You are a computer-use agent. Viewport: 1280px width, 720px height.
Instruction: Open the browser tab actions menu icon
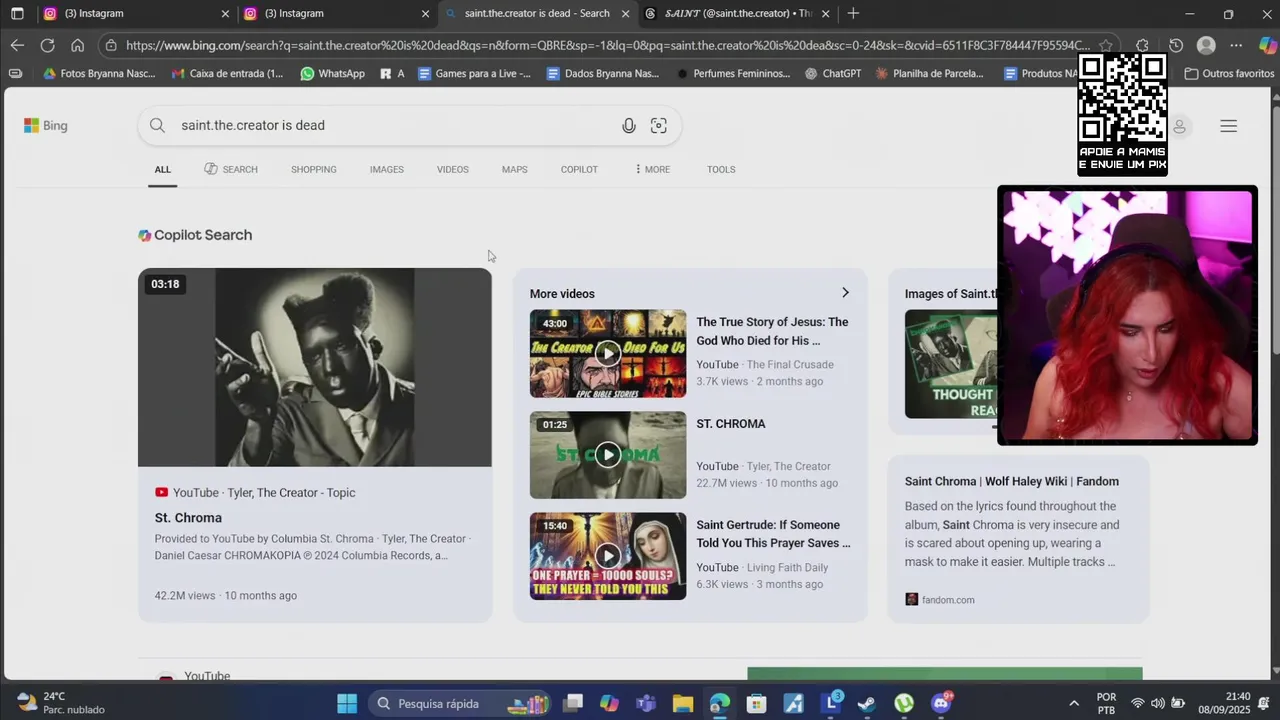pos(17,13)
